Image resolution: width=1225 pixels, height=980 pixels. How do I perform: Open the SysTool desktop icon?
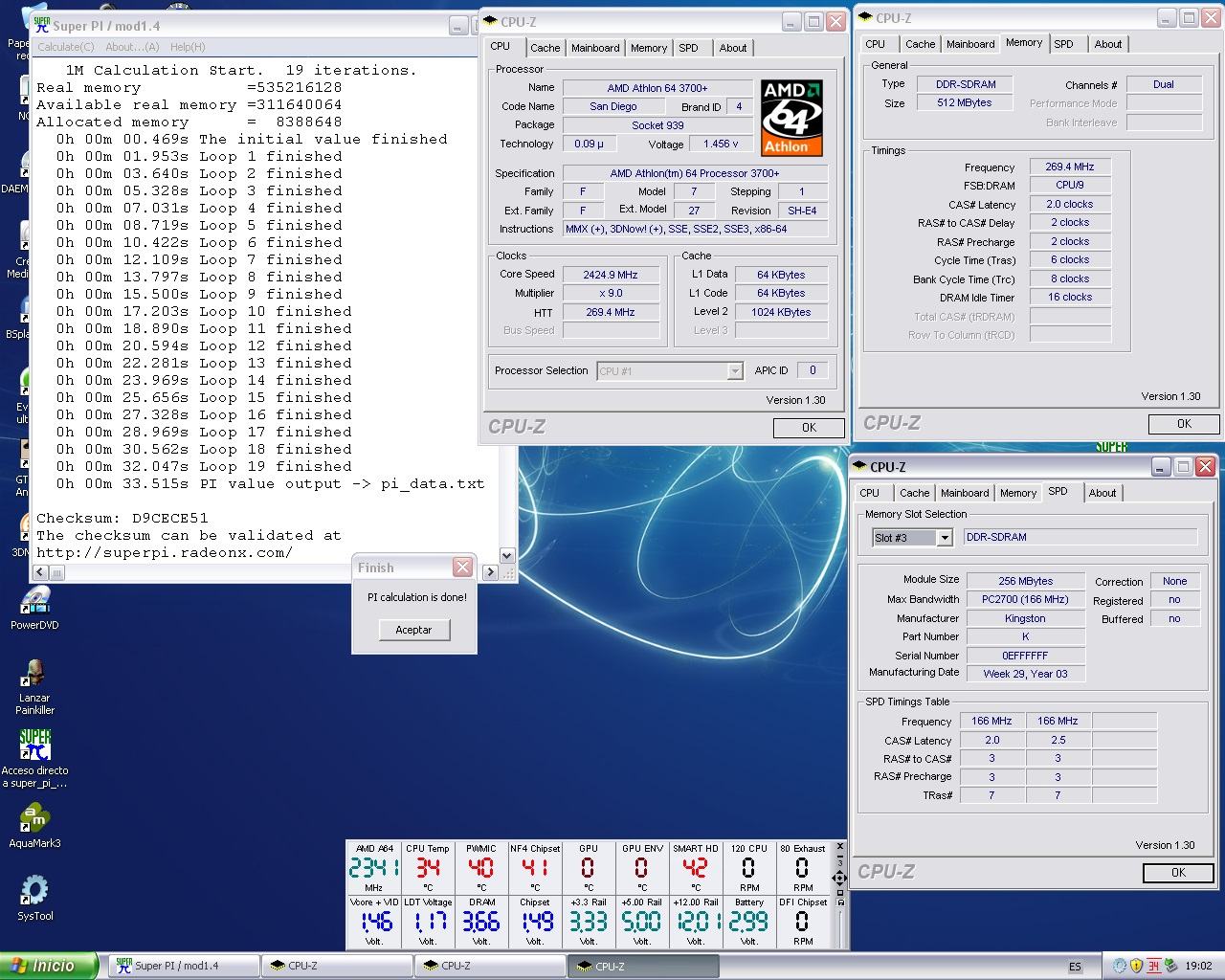click(34, 891)
